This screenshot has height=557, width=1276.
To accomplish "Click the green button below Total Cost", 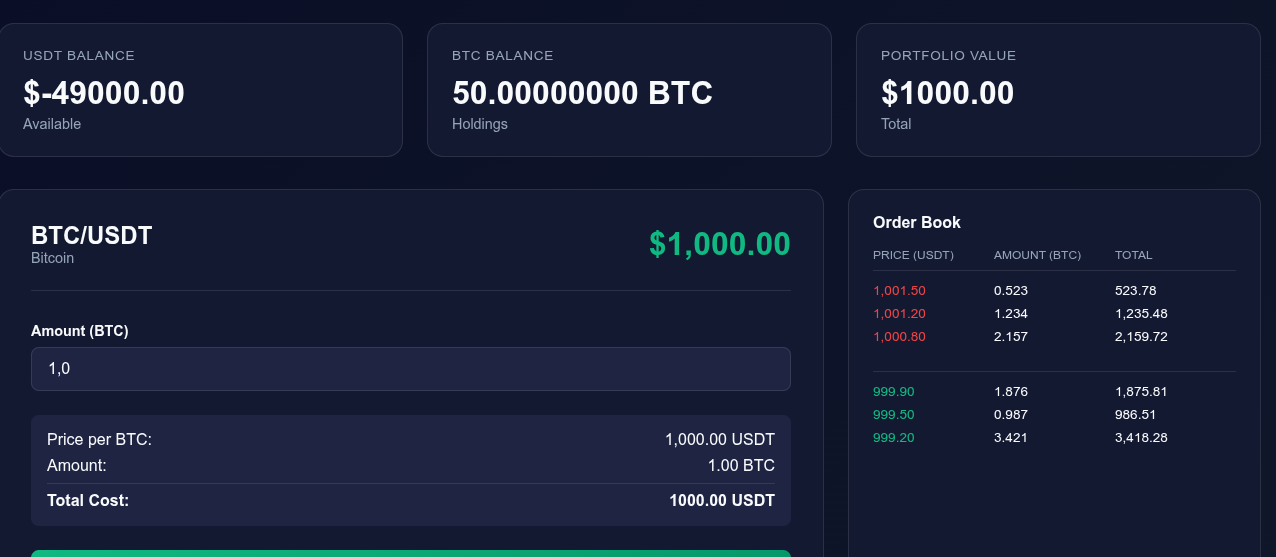I will 410,553.
